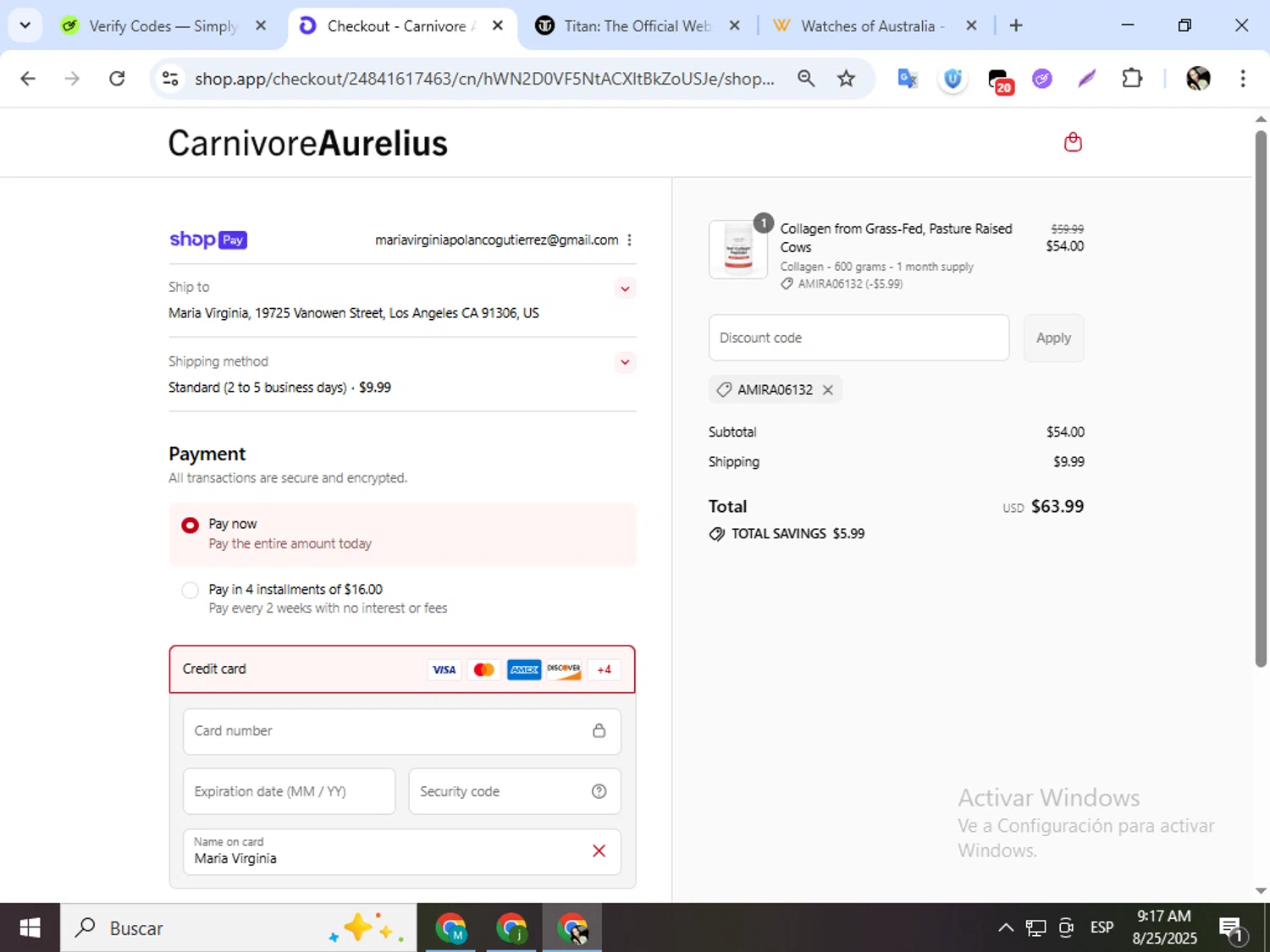Click the lock icon in Card number field
1270x952 pixels.
pyautogui.click(x=599, y=730)
